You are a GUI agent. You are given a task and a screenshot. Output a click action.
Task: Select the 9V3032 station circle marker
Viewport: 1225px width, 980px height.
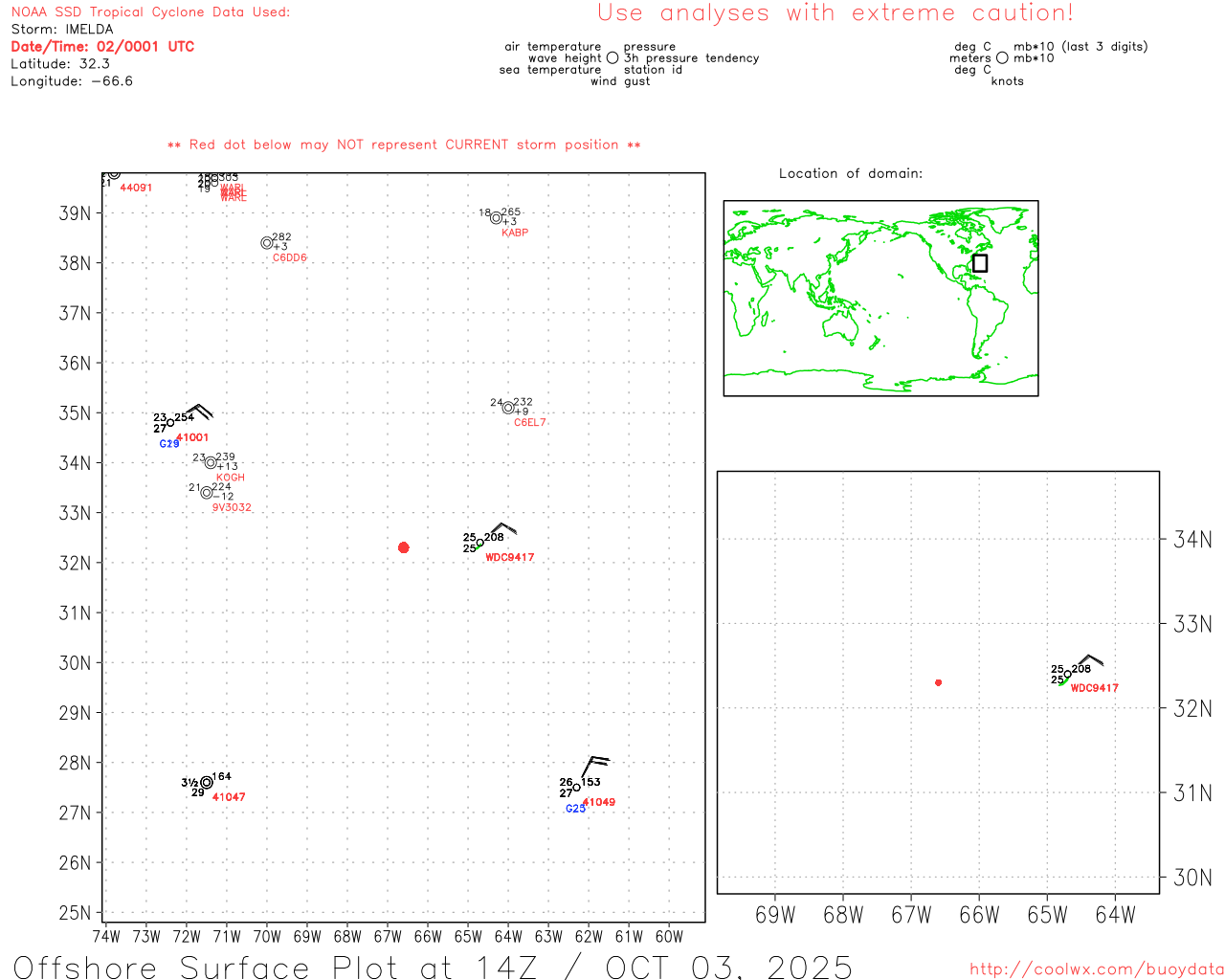tap(207, 493)
